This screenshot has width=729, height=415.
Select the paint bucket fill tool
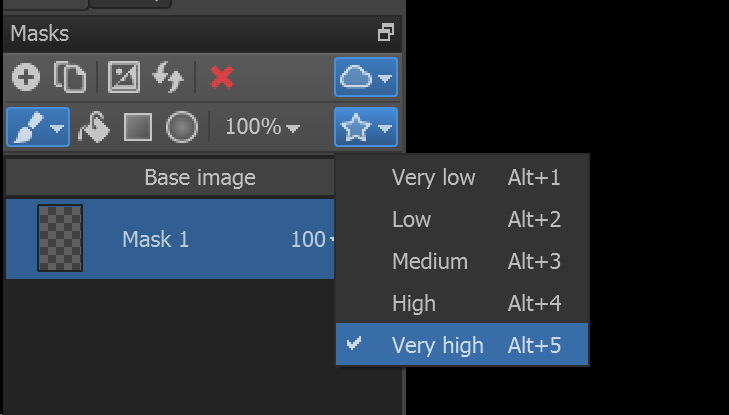coord(93,127)
